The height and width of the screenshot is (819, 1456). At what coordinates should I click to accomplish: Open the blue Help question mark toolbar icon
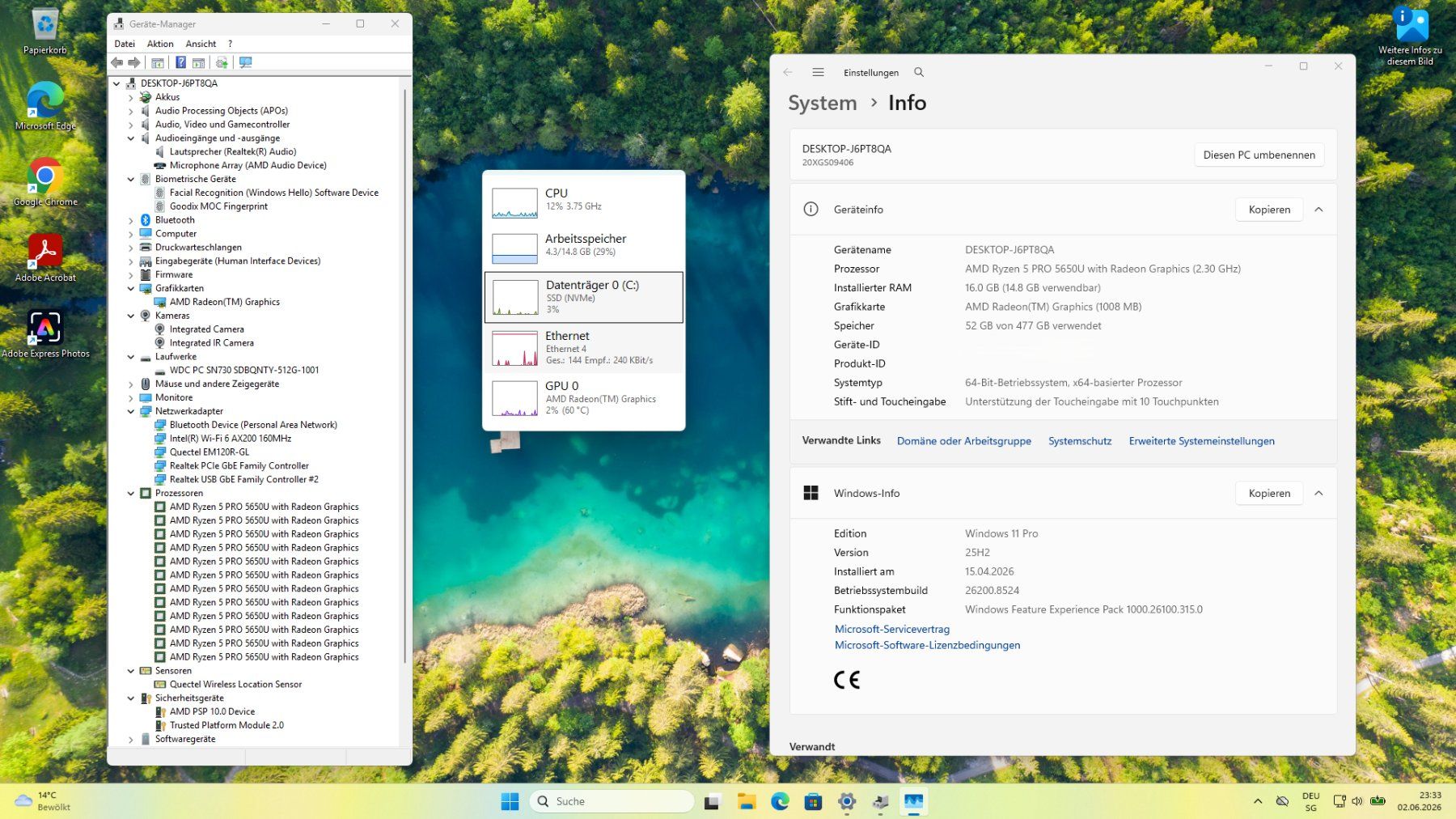(x=180, y=62)
